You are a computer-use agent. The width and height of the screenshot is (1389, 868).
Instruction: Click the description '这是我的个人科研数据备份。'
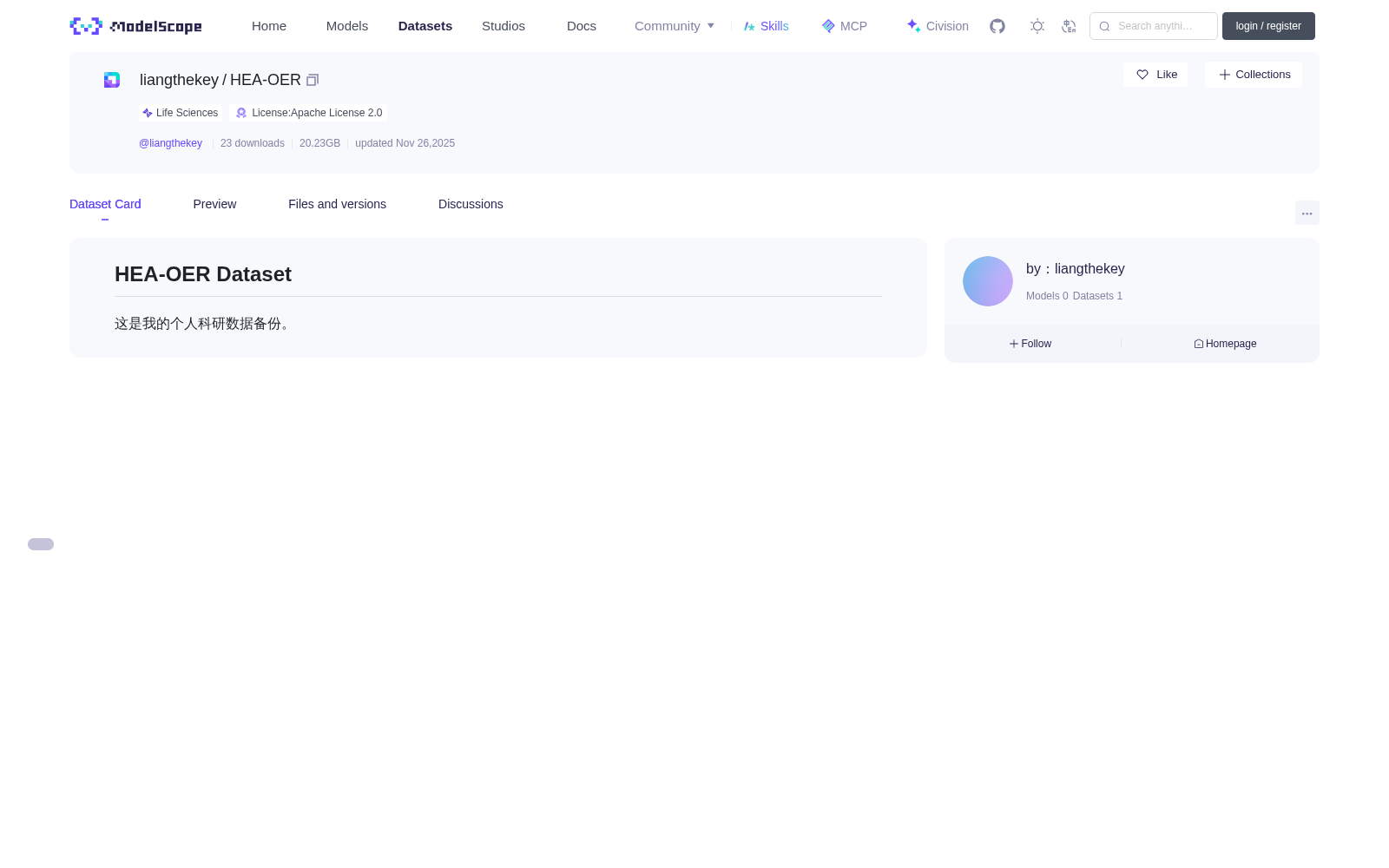coord(205,324)
